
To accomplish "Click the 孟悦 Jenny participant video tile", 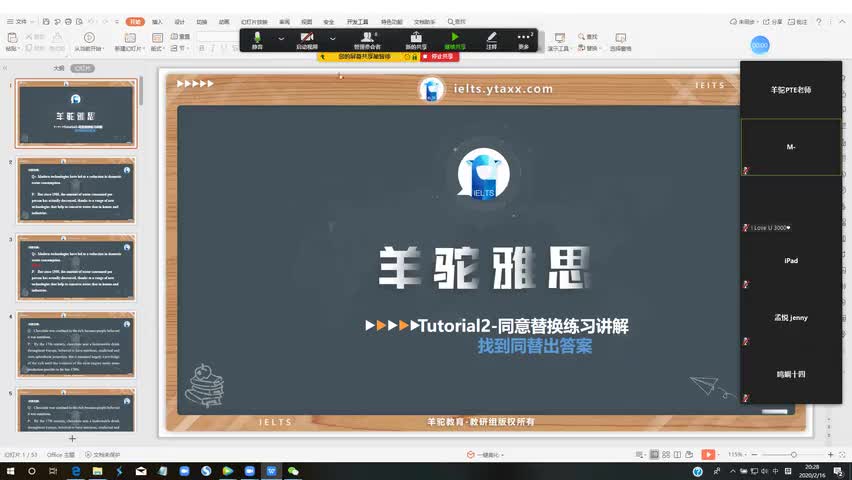I will tap(791, 317).
